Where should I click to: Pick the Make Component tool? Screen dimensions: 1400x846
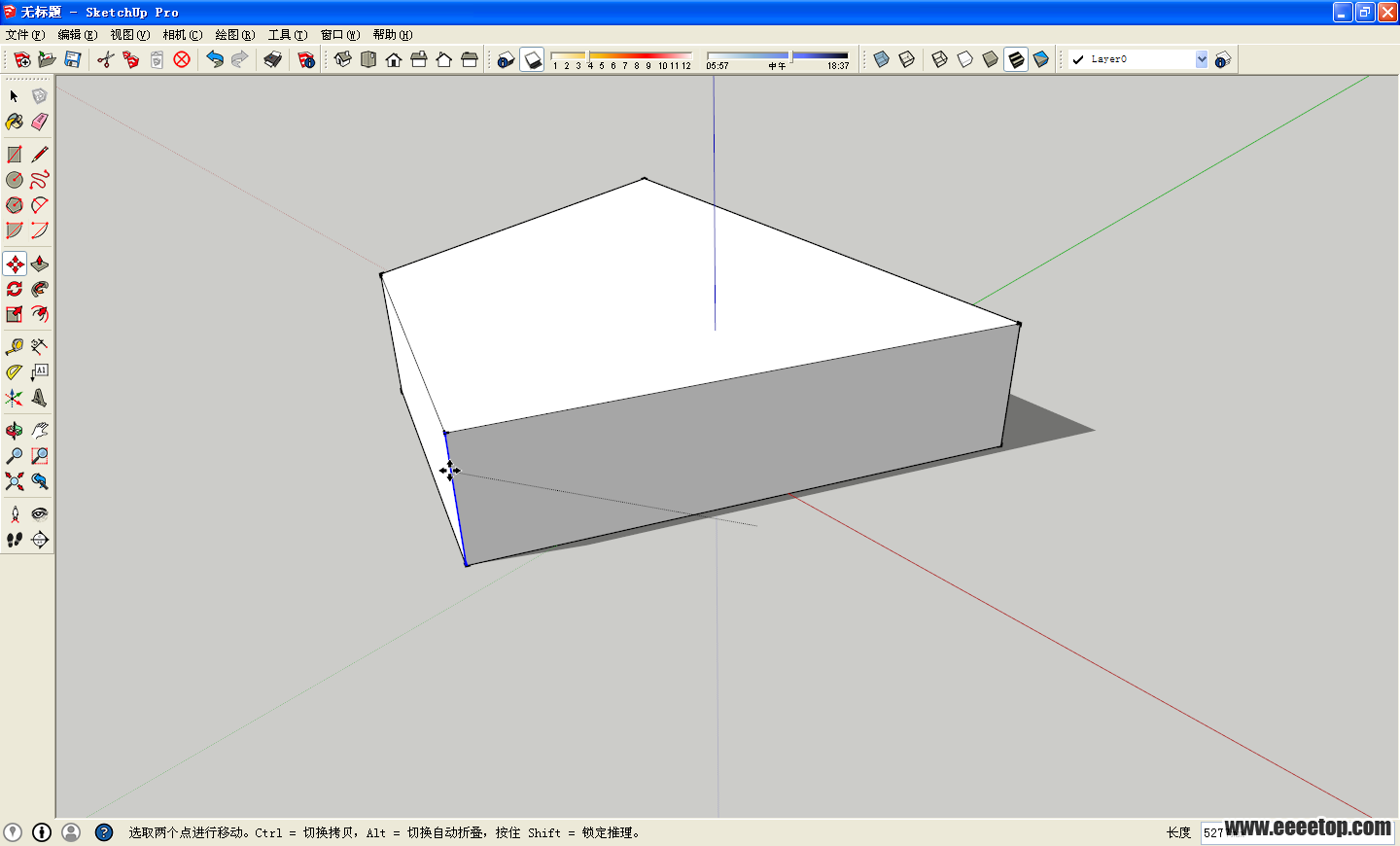click(40, 96)
